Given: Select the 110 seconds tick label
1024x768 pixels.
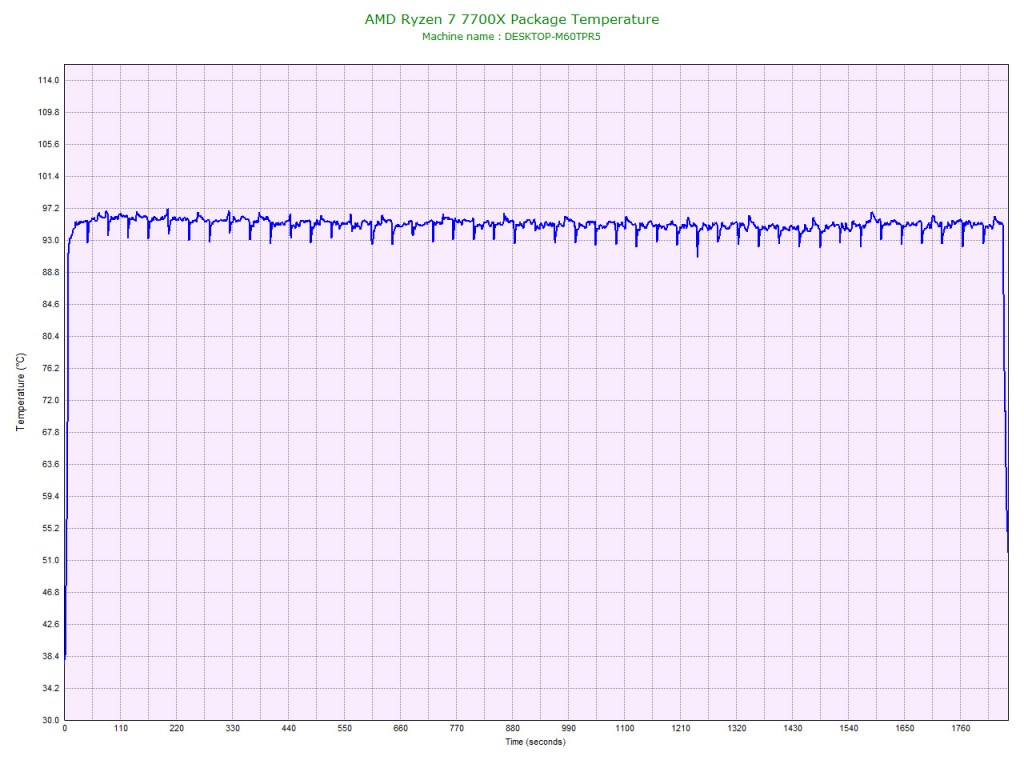Looking at the screenshot, I should coord(120,729).
